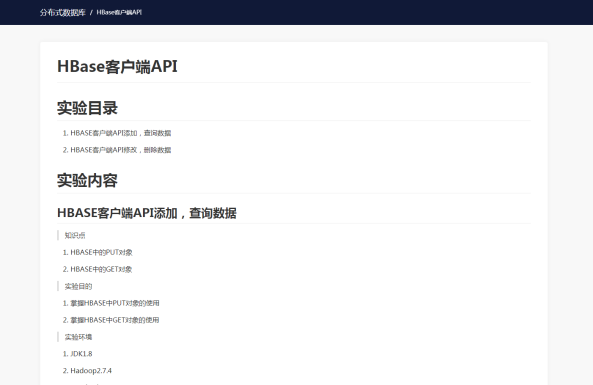This screenshot has height=385, width=593.
Task: Click the 实验目的 blockquote label
Action: click(x=78, y=286)
